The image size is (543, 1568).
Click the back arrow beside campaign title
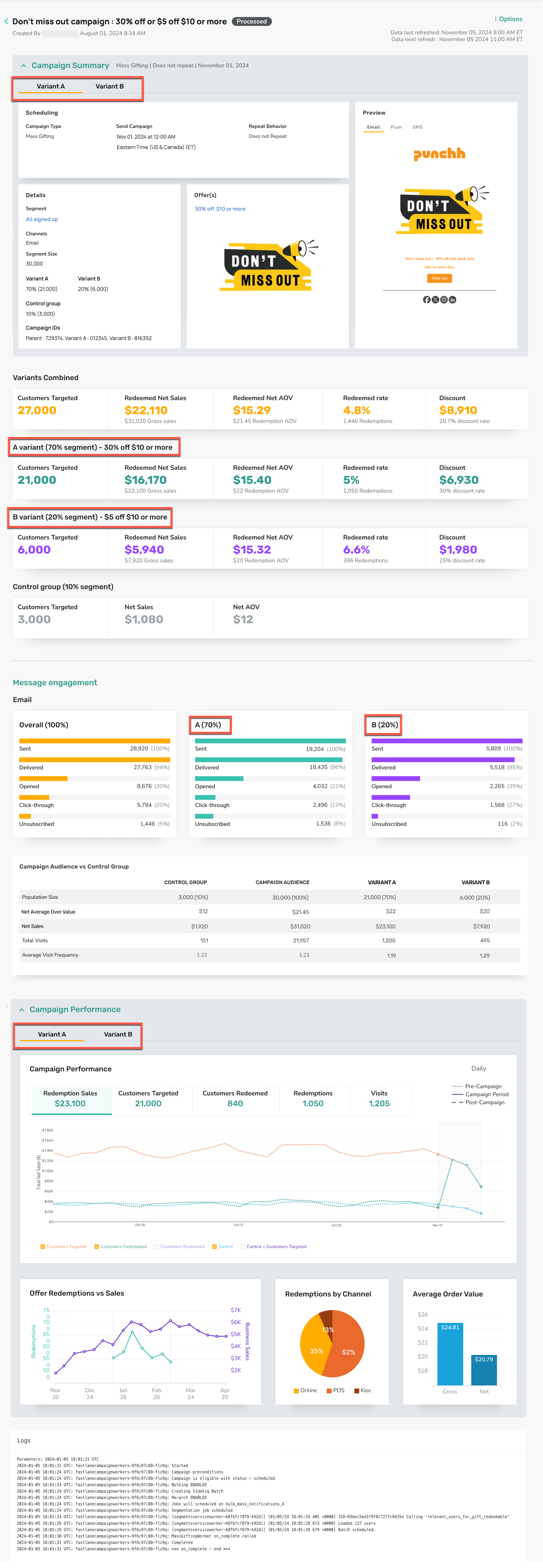(7, 21)
